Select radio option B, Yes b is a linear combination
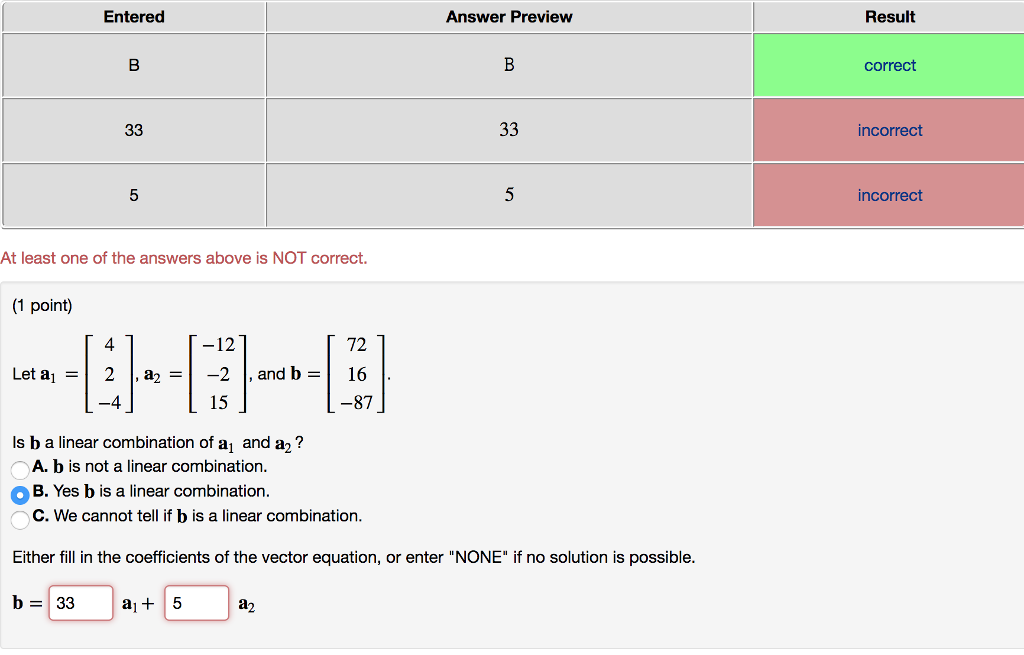The width and height of the screenshot is (1024, 655). pos(20,491)
